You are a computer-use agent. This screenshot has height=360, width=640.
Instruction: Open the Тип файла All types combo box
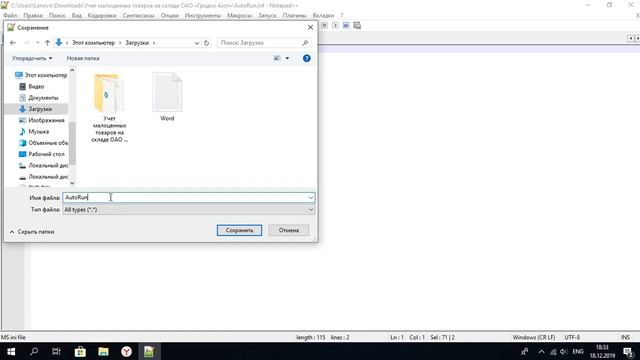click(189, 209)
